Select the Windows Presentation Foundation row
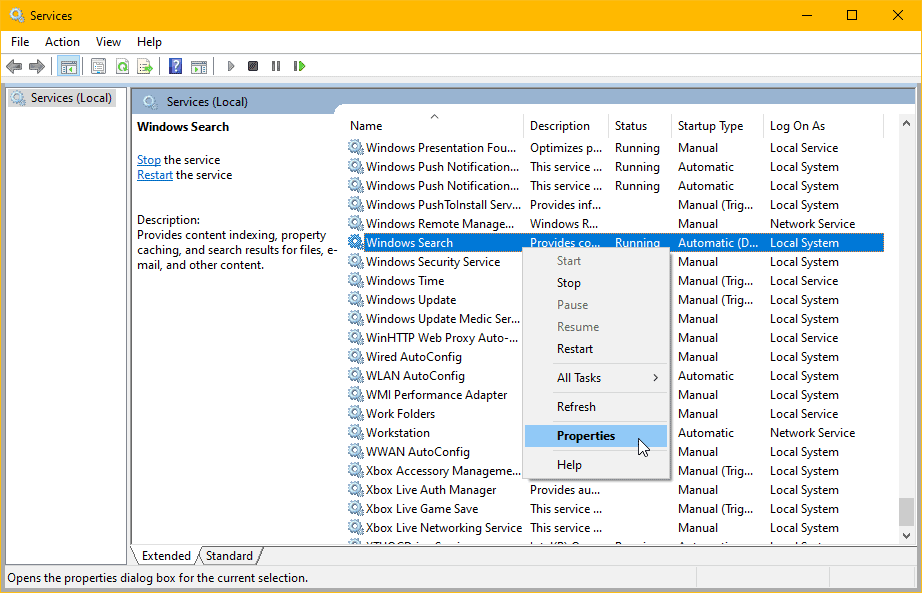 tap(615, 148)
